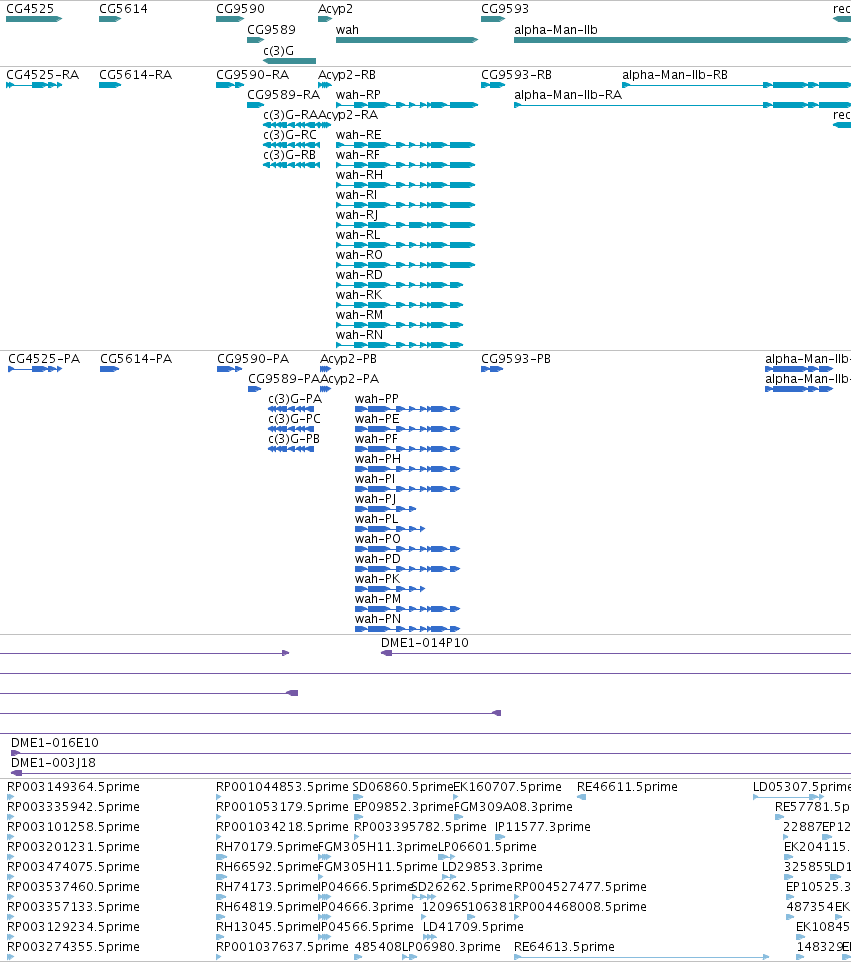Select EST RP001044853.5prime
Image resolution: width=851 pixels, height=962 pixels.
click(282, 787)
